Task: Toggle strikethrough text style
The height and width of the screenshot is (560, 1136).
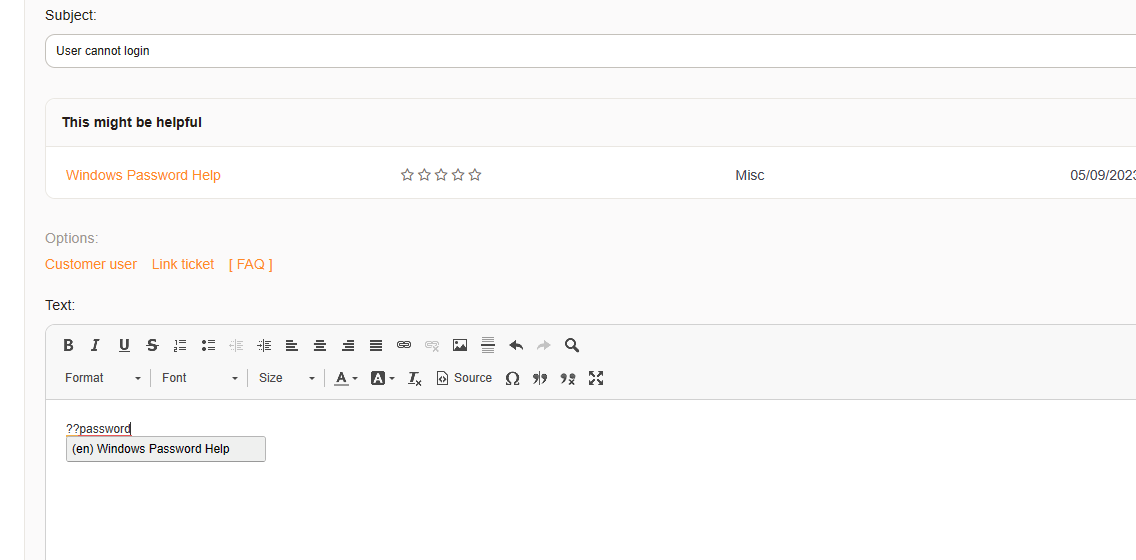Action: [152, 345]
